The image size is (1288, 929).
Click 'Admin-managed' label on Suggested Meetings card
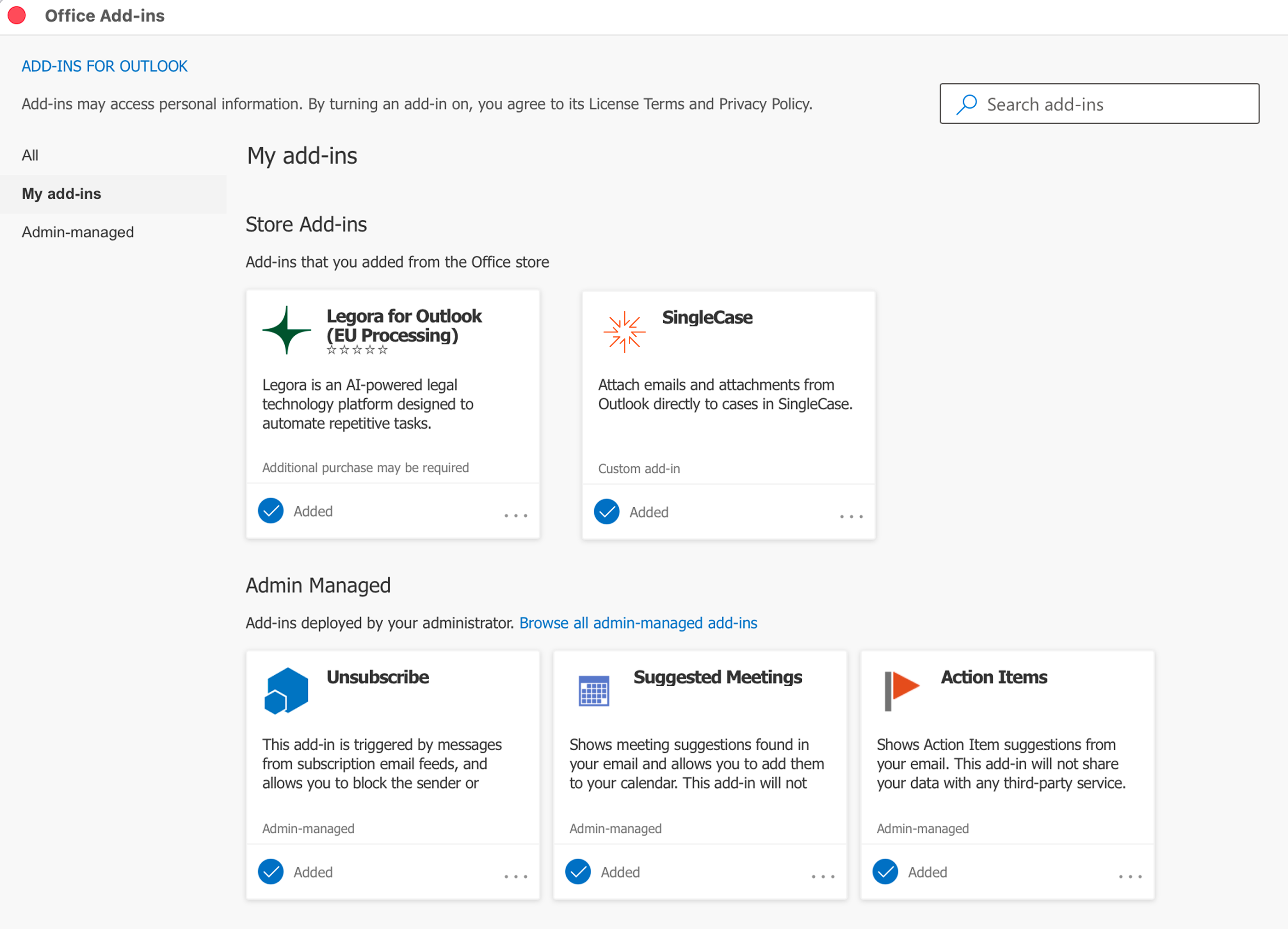[x=615, y=828]
